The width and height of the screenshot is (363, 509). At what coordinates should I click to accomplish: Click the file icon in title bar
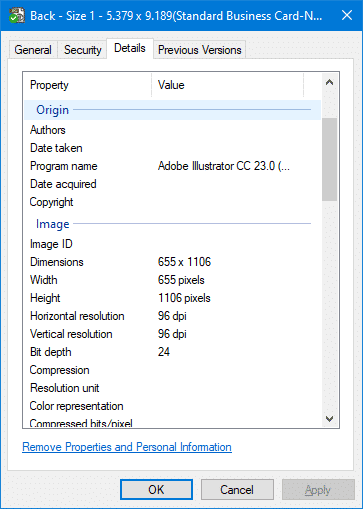tap(17, 16)
